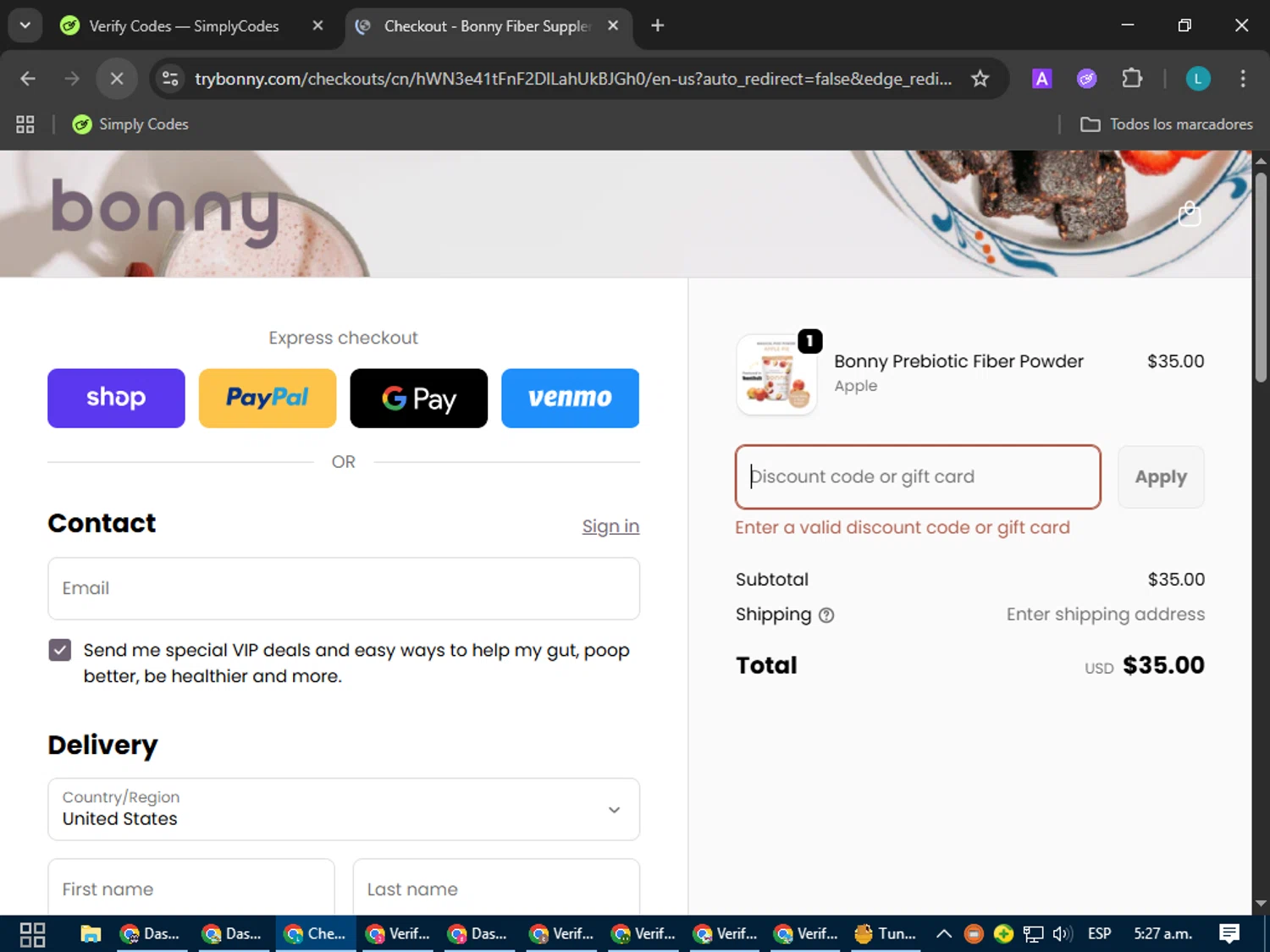1270x952 pixels.
Task: Open the Extensions puzzle menu
Action: point(1132,79)
